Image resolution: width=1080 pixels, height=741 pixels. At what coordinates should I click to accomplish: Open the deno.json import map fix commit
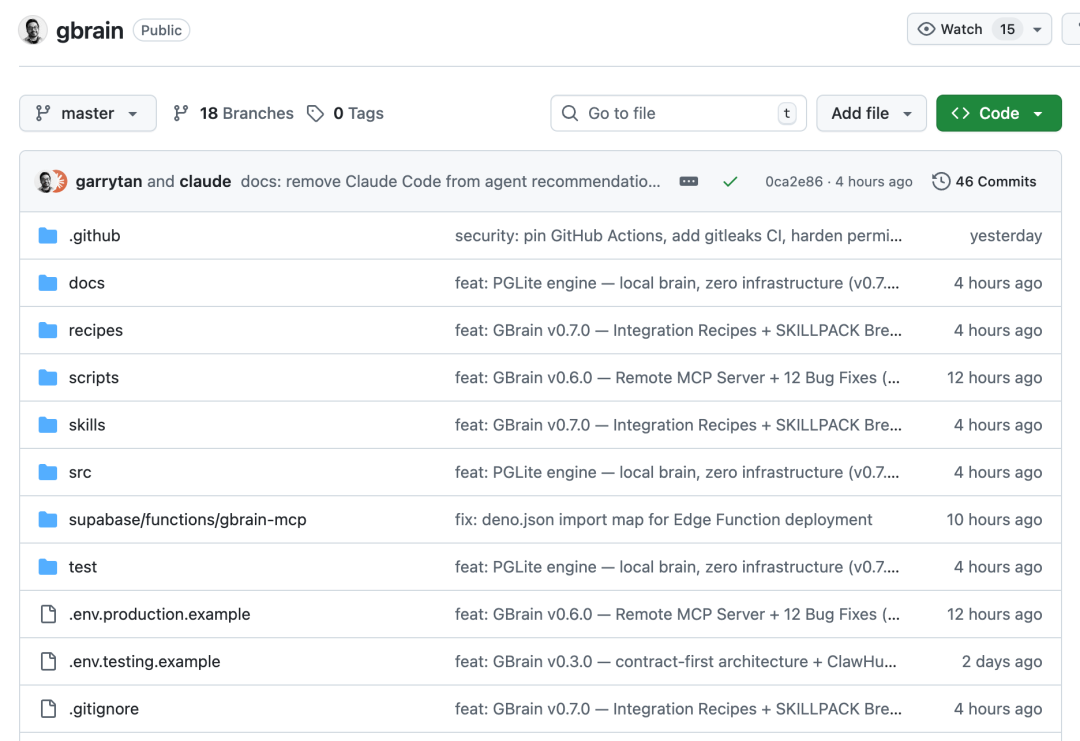point(663,520)
